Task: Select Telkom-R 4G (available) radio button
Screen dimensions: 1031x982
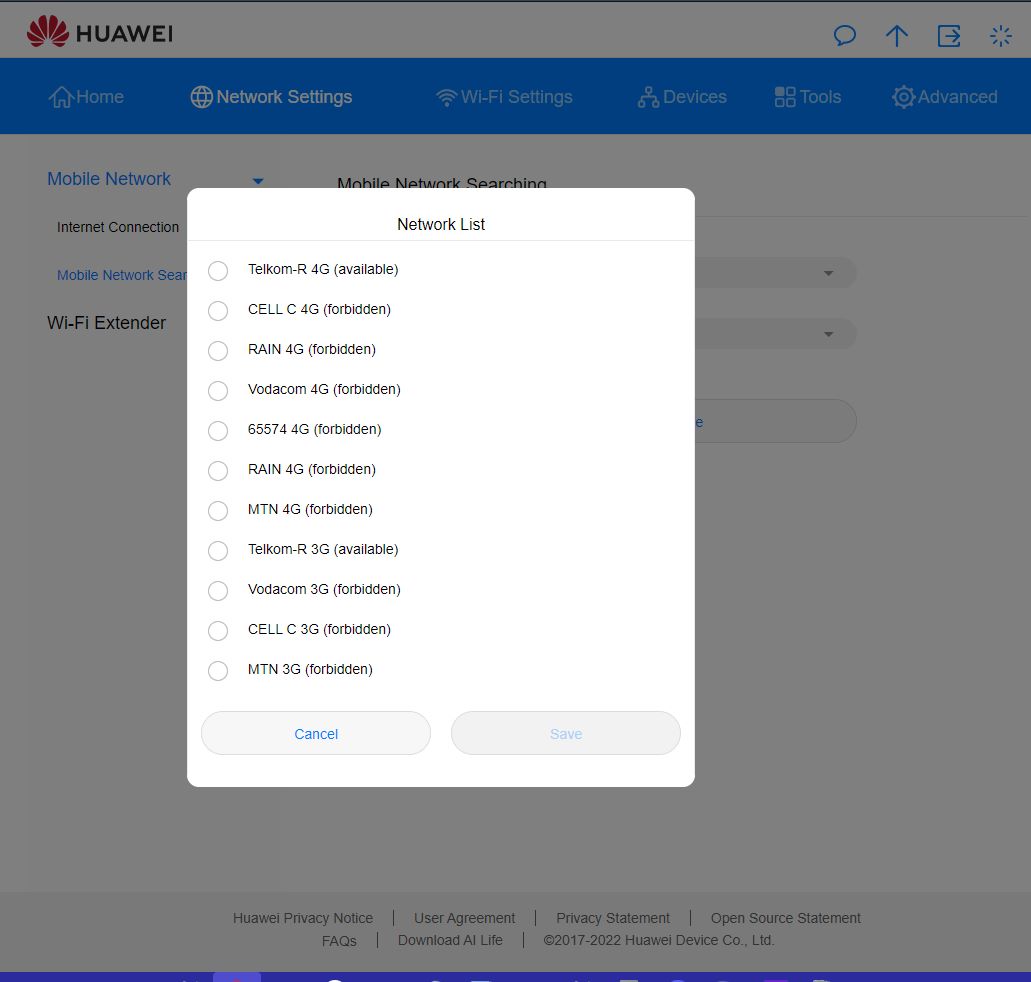Action: tap(218, 270)
